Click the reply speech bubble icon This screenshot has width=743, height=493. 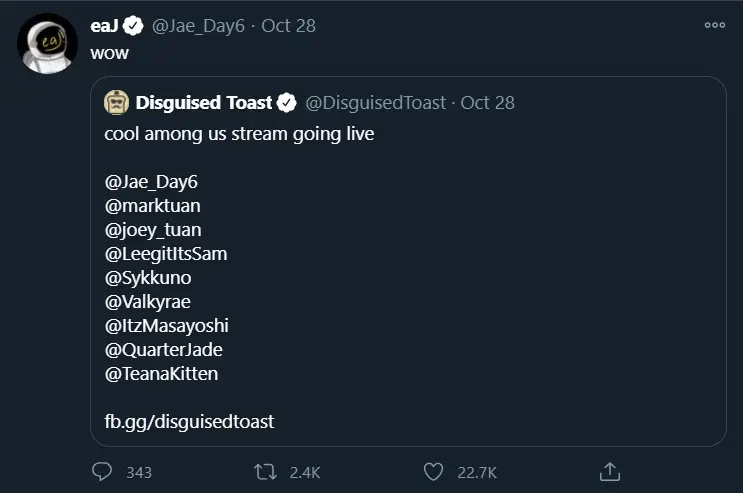click(103, 471)
